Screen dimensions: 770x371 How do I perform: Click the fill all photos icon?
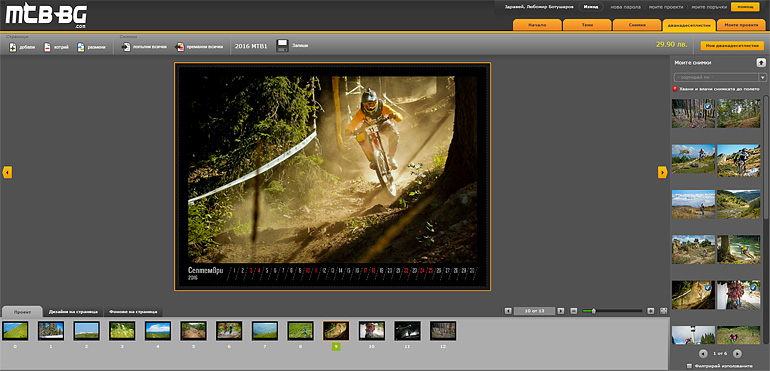coord(126,47)
